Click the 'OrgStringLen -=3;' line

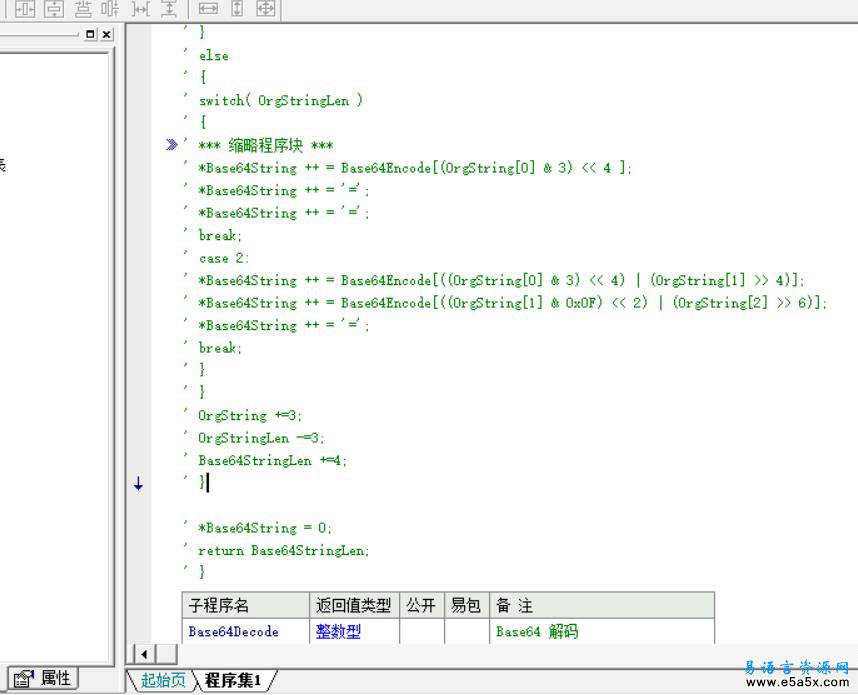pyautogui.click(x=260, y=438)
